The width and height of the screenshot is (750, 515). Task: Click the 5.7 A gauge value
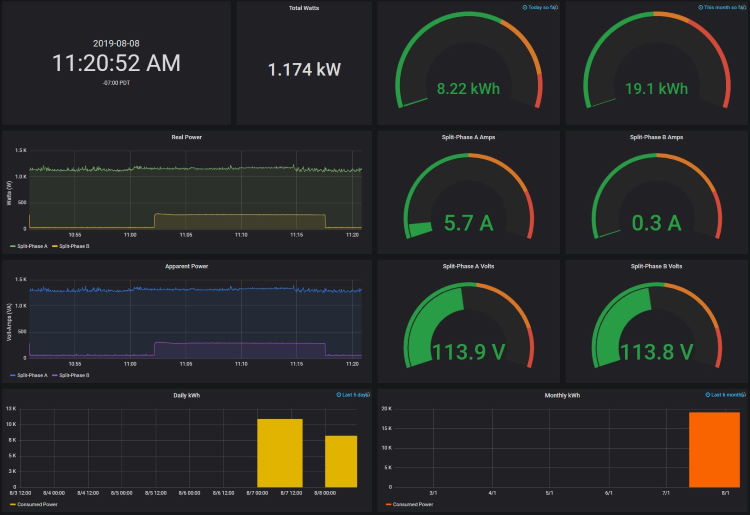468,223
